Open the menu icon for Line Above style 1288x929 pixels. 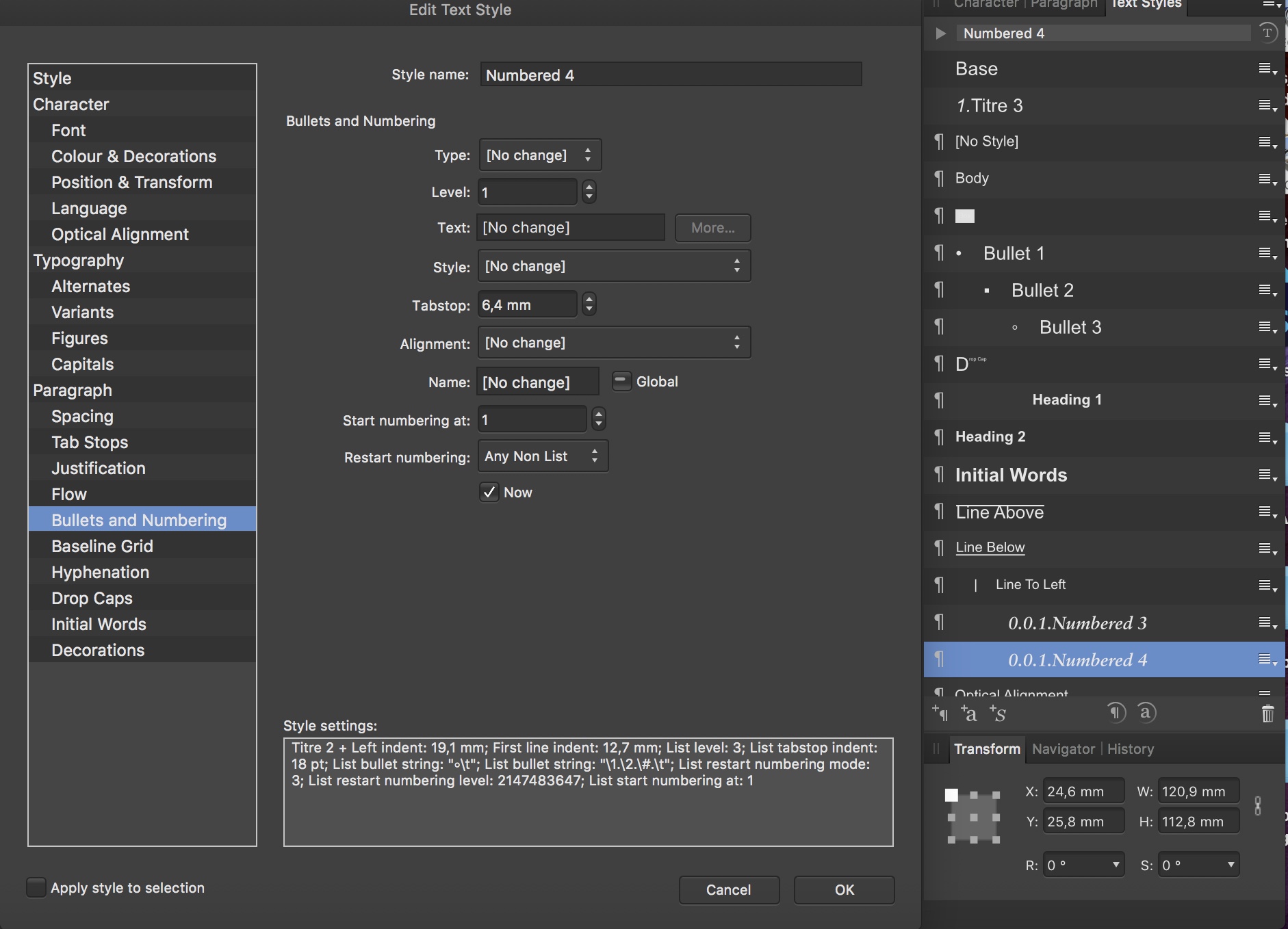pyautogui.click(x=1267, y=512)
